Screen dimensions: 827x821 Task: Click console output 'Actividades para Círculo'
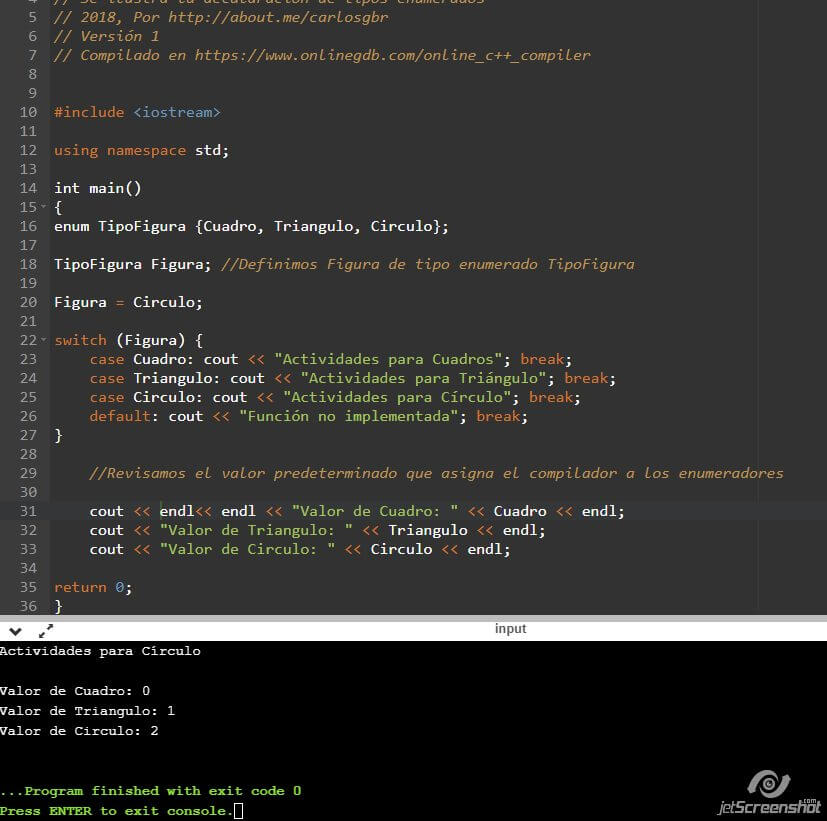tap(100, 651)
